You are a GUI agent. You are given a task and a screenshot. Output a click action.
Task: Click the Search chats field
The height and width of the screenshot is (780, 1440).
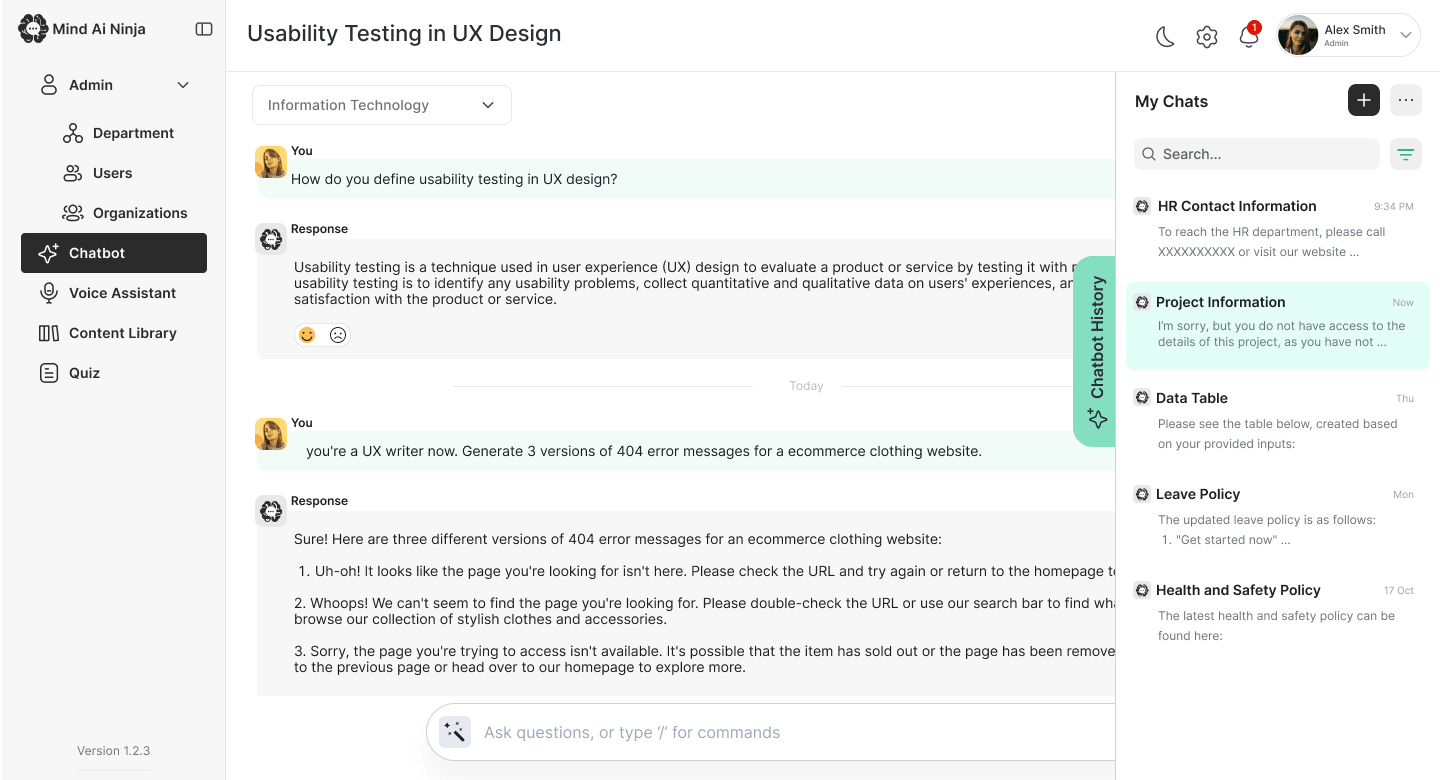pyautogui.click(x=1257, y=154)
